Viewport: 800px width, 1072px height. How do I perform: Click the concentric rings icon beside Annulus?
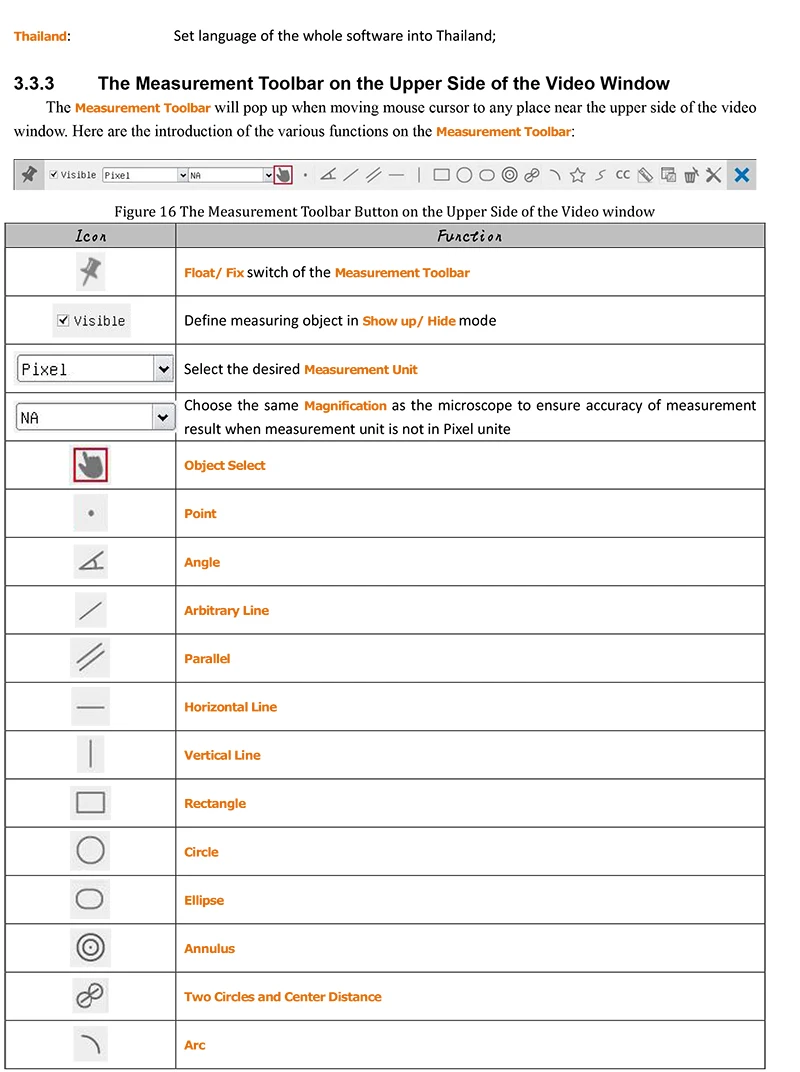pyautogui.click(x=90, y=948)
